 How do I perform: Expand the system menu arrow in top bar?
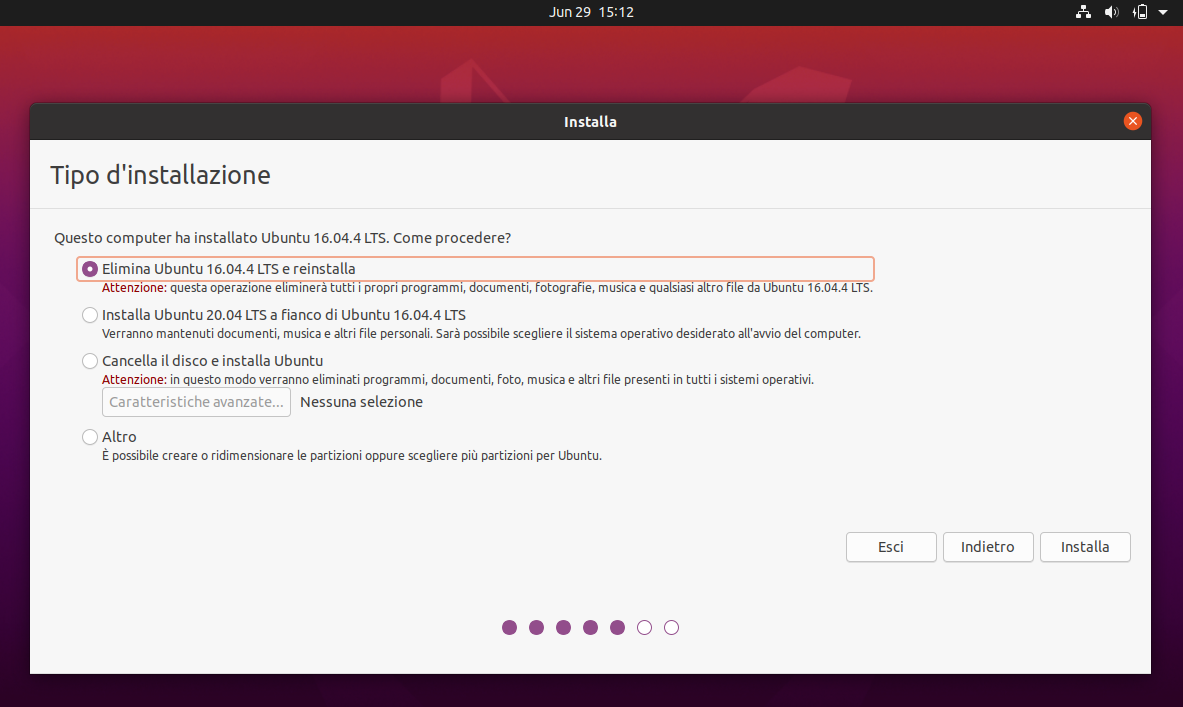pyautogui.click(x=1163, y=12)
